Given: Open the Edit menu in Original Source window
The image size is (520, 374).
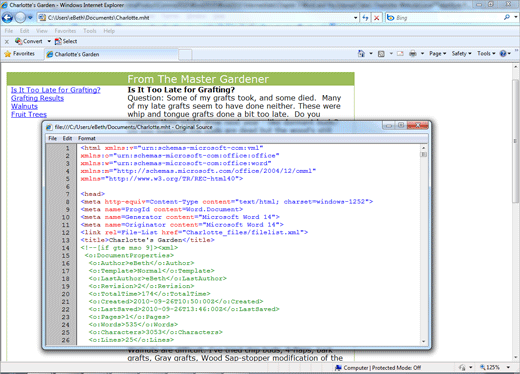Looking at the screenshot, I should click(x=67, y=138).
